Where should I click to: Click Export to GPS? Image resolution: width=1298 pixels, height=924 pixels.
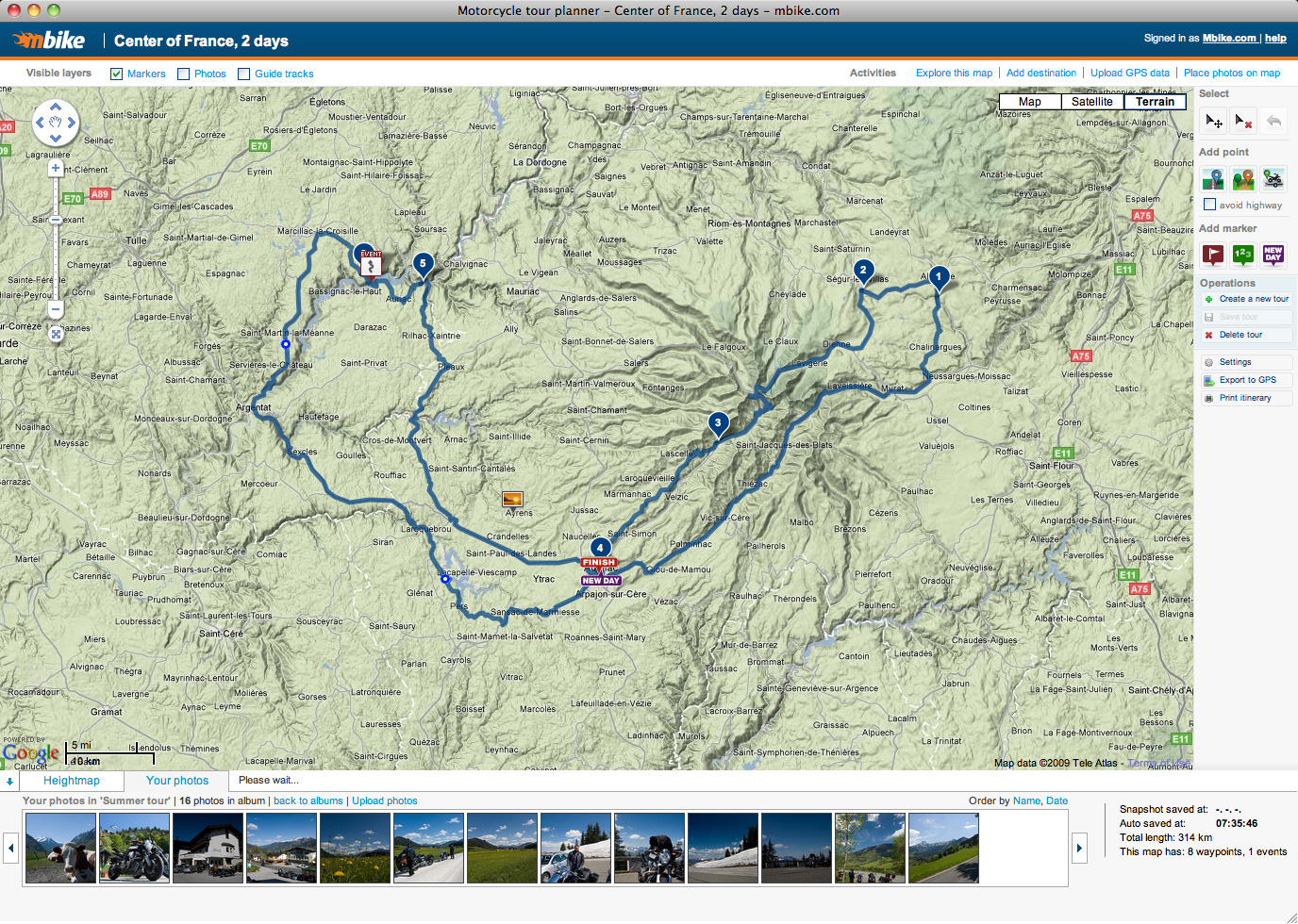[1246, 380]
